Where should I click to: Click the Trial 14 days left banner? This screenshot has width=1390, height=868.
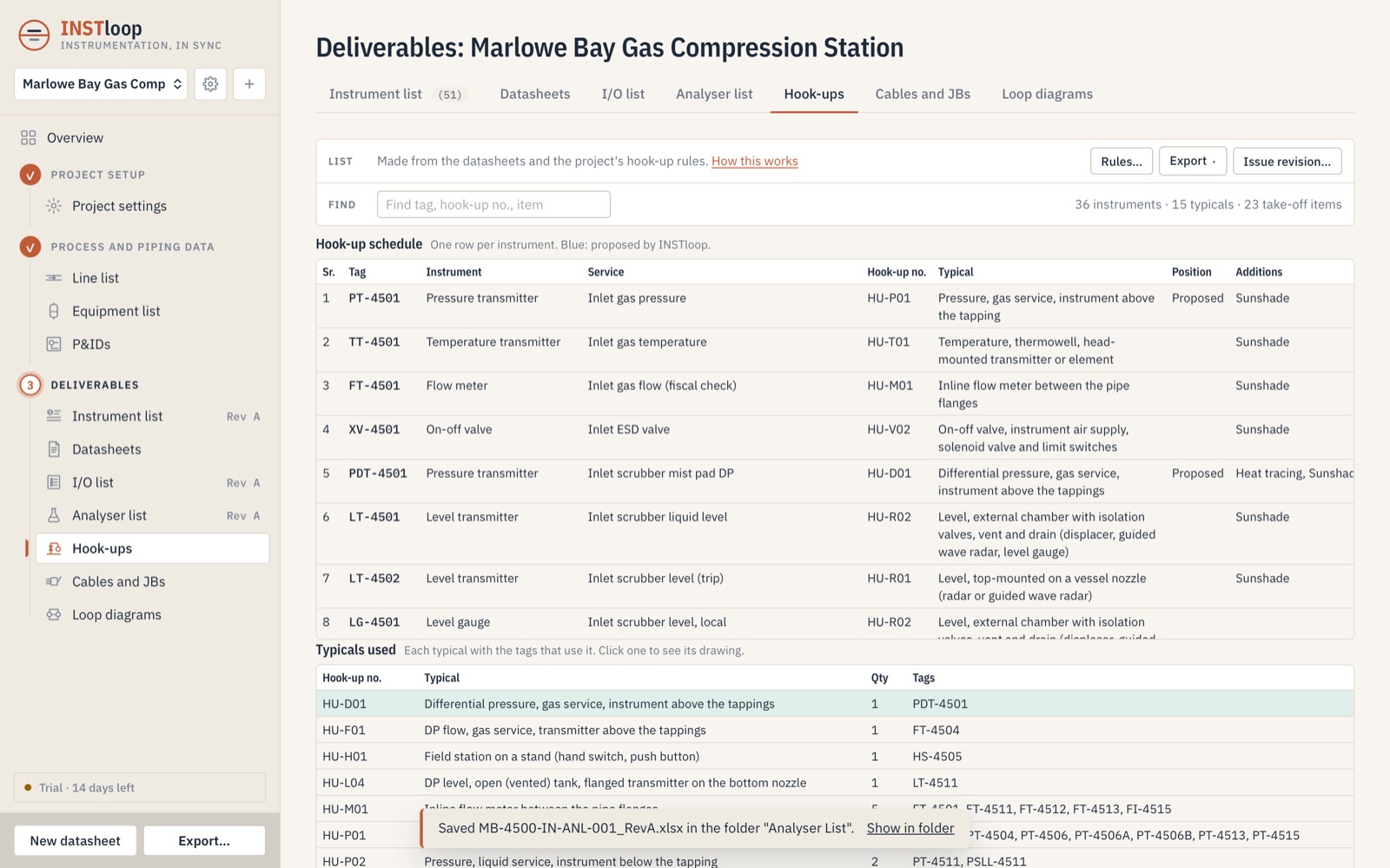[140, 787]
